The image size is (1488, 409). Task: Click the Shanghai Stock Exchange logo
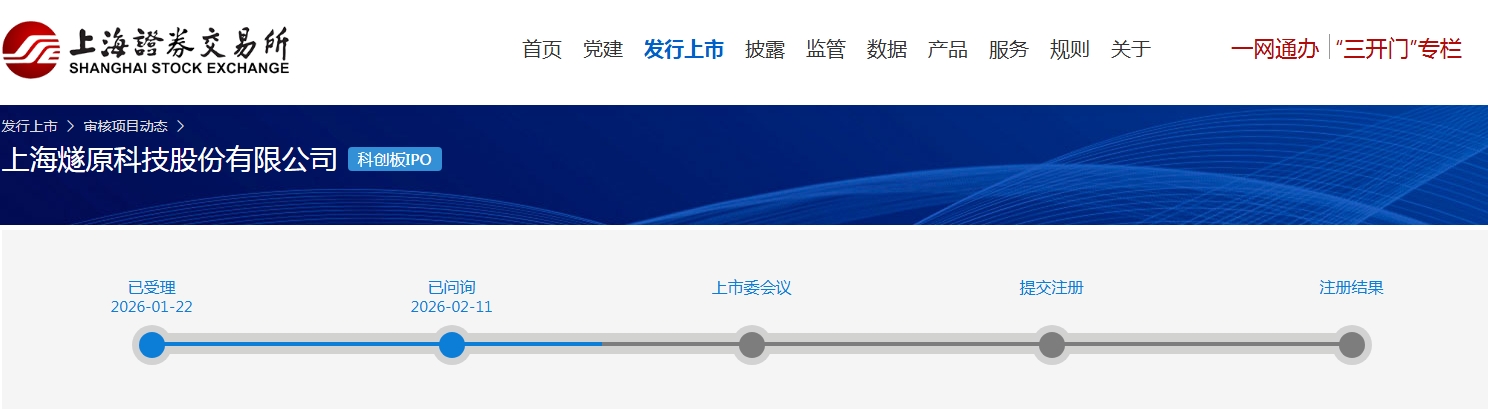pyautogui.click(x=146, y=50)
